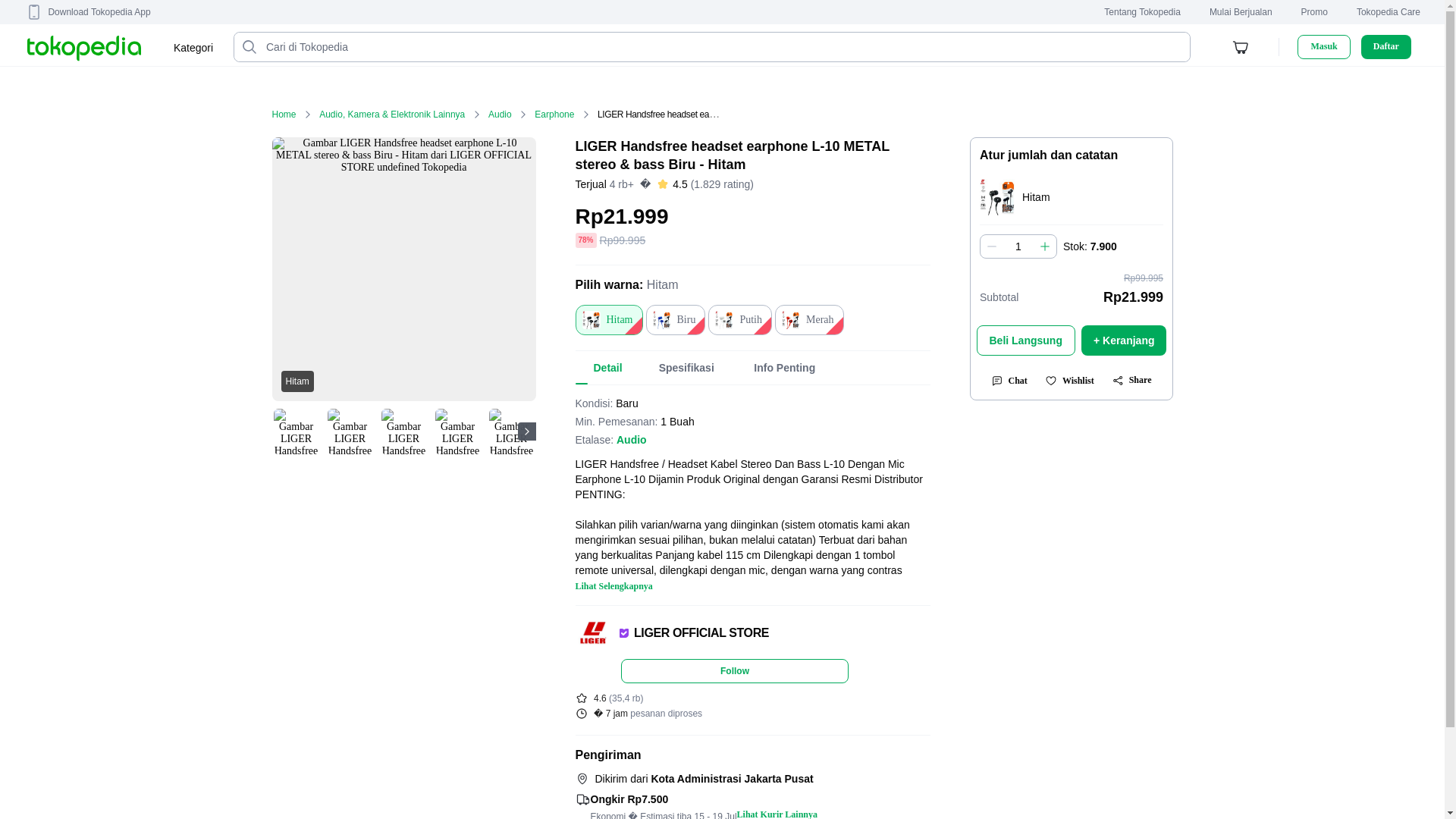Click the quantity input field
The height and width of the screenshot is (819, 1456).
coord(1018,246)
